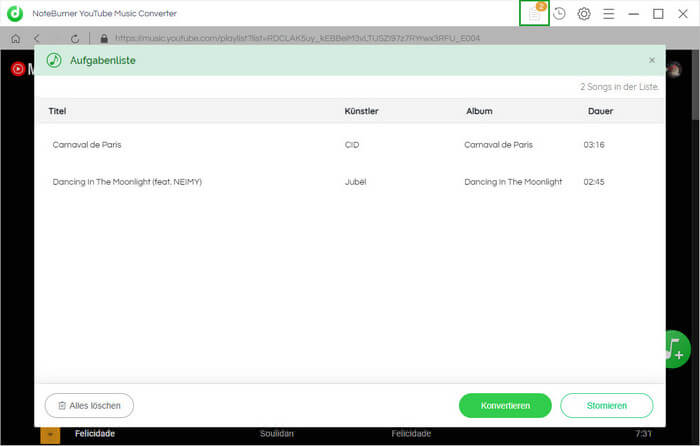Click duration 03:16
Screen dimensions: 700x446
[x=594, y=145]
